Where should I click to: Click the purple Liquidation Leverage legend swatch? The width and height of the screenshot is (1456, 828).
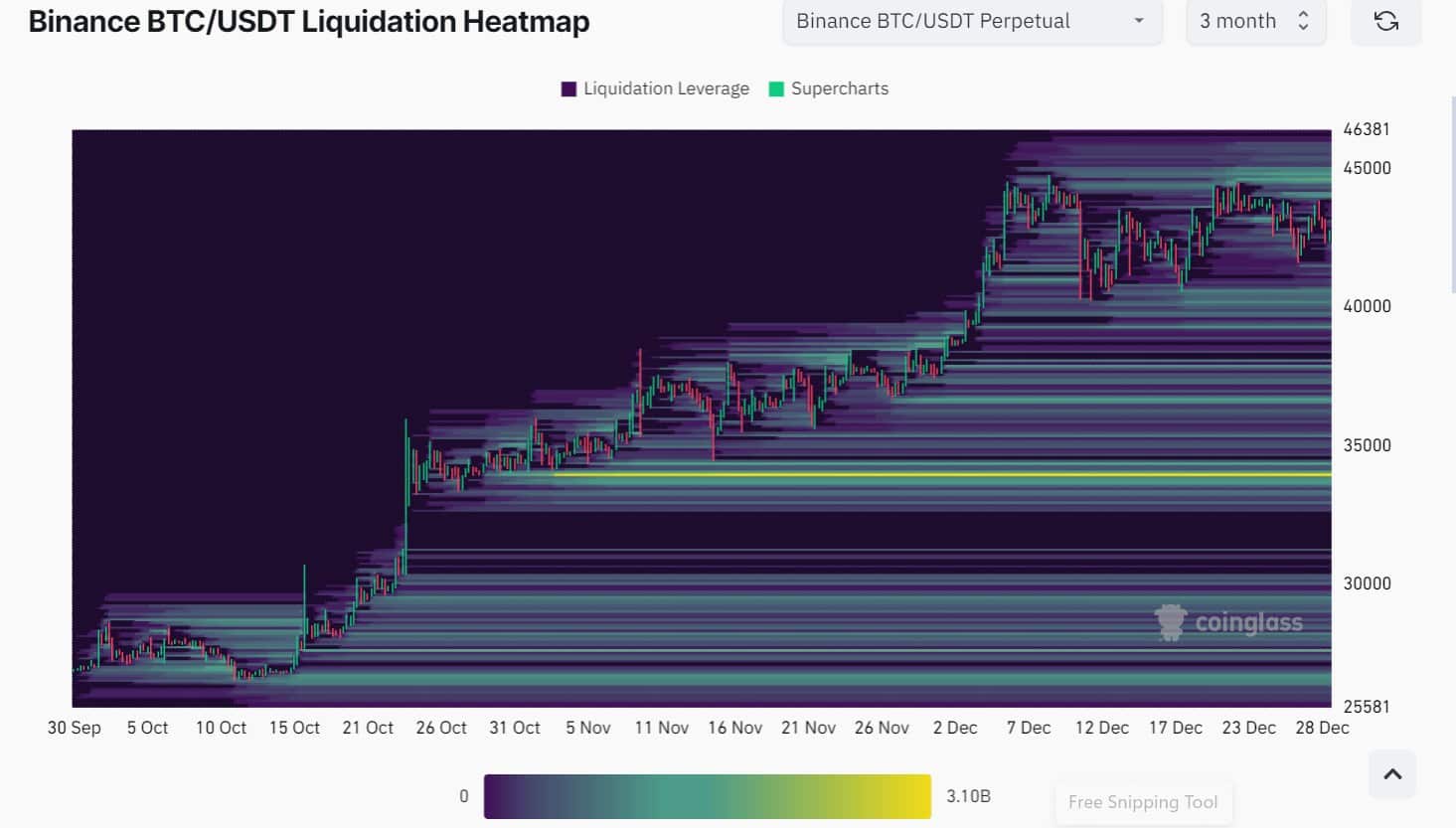[x=568, y=88]
